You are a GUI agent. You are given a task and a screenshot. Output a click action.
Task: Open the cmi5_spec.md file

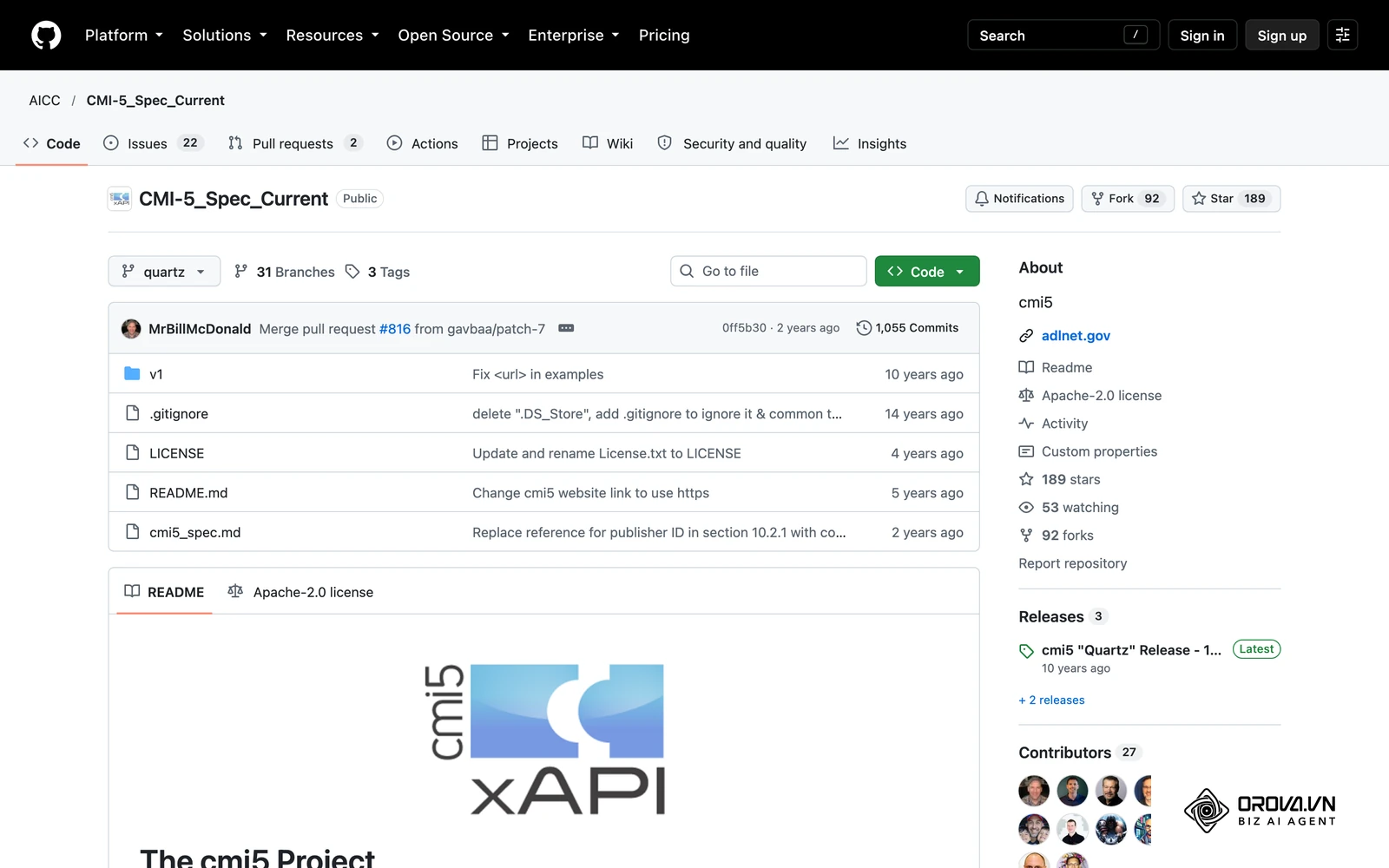195,532
